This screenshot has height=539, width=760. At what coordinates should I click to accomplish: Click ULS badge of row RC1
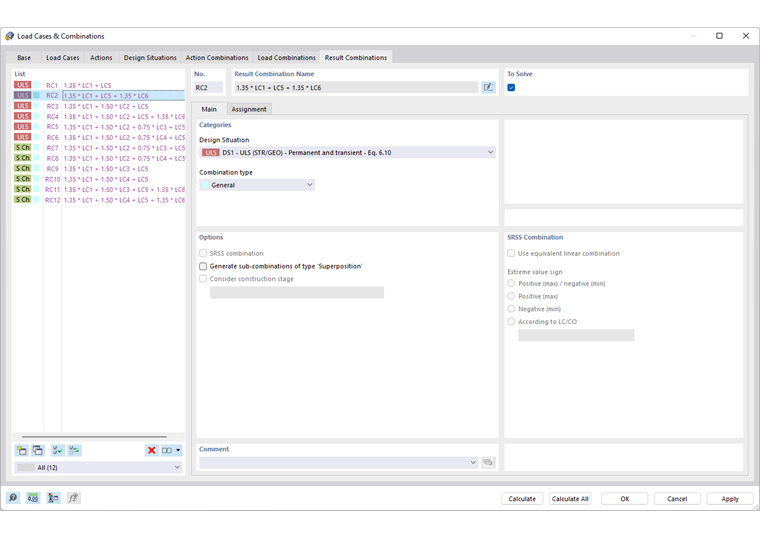(22, 85)
